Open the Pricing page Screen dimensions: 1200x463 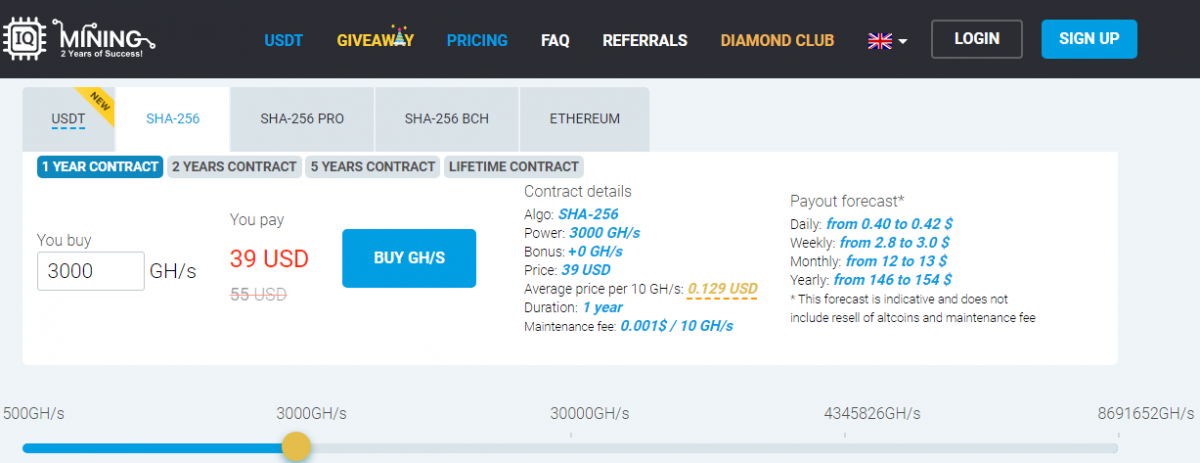(x=477, y=41)
